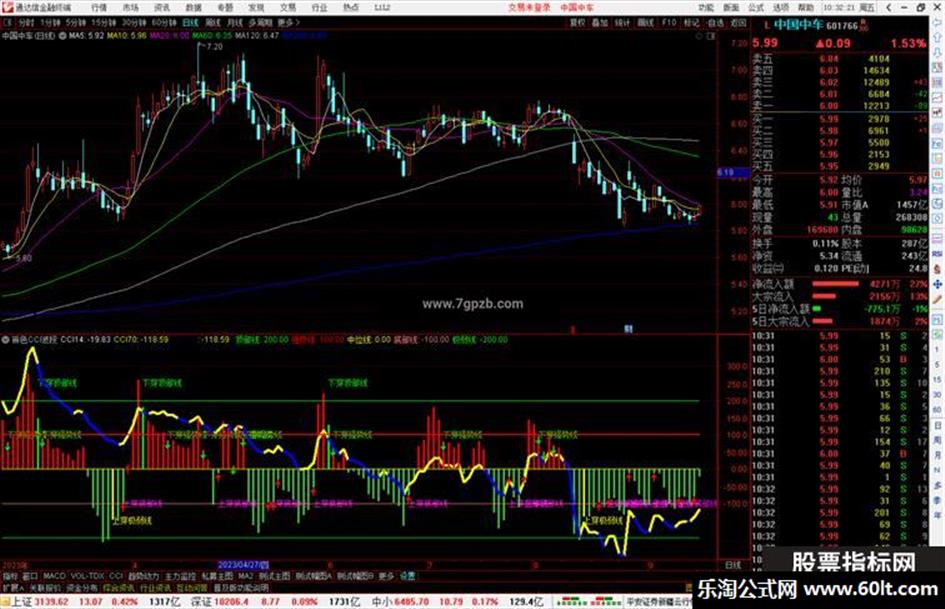Click the 统计 toolbar button
This screenshot has width=945, height=609.
click(622, 23)
